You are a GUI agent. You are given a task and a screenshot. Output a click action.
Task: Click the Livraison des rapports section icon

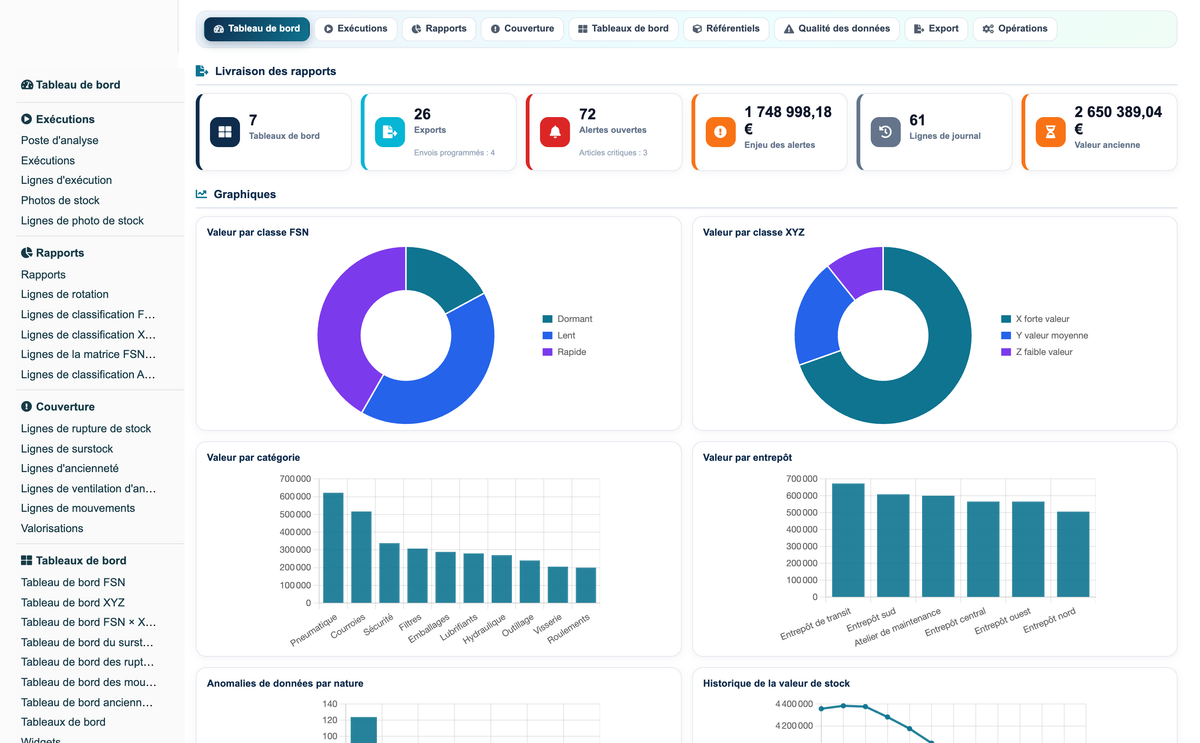(x=202, y=71)
